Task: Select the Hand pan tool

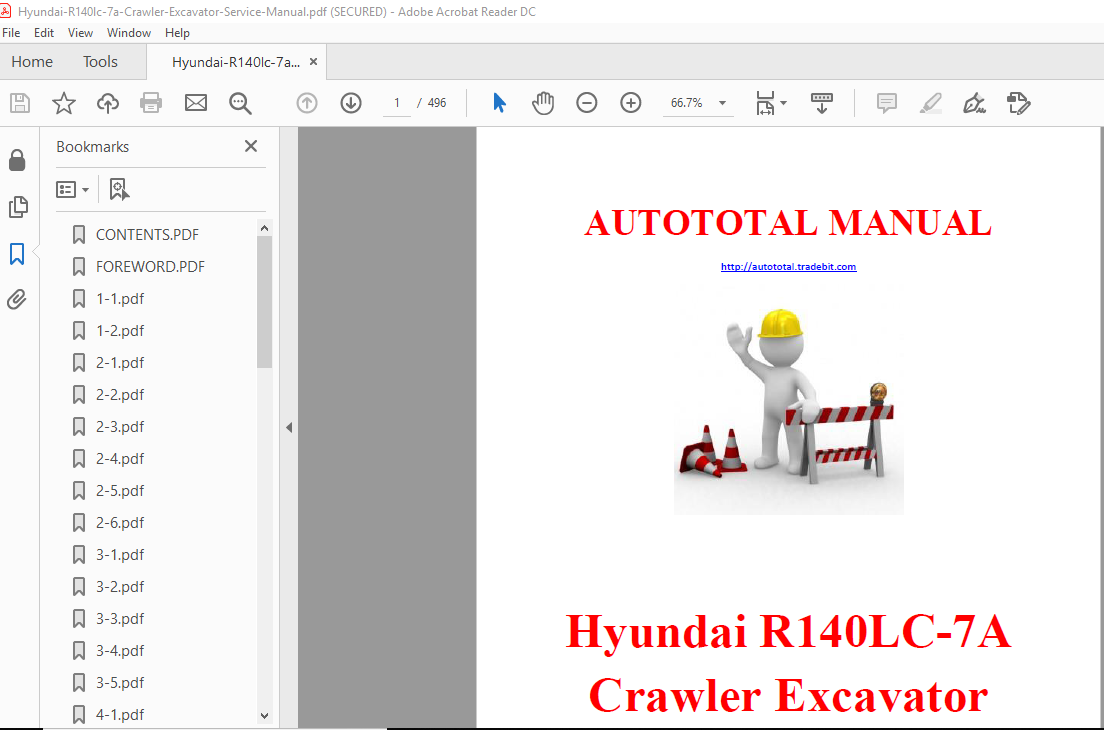Action: [x=543, y=103]
